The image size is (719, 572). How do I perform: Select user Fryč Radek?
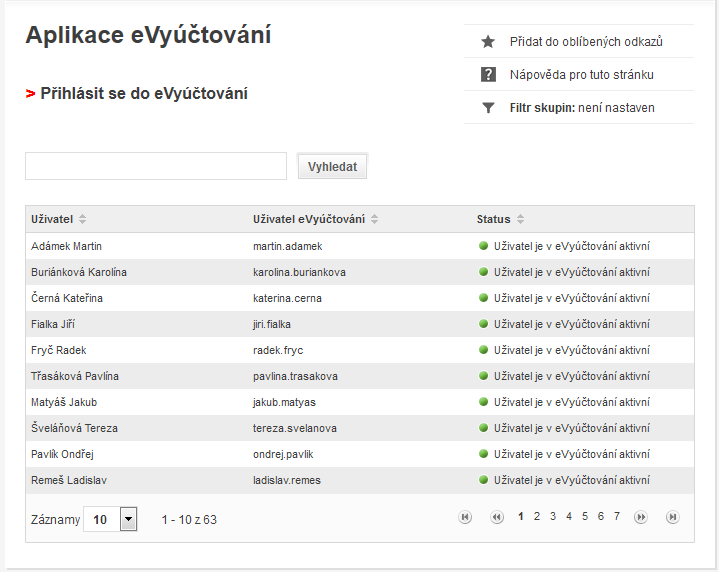point(59,350)
